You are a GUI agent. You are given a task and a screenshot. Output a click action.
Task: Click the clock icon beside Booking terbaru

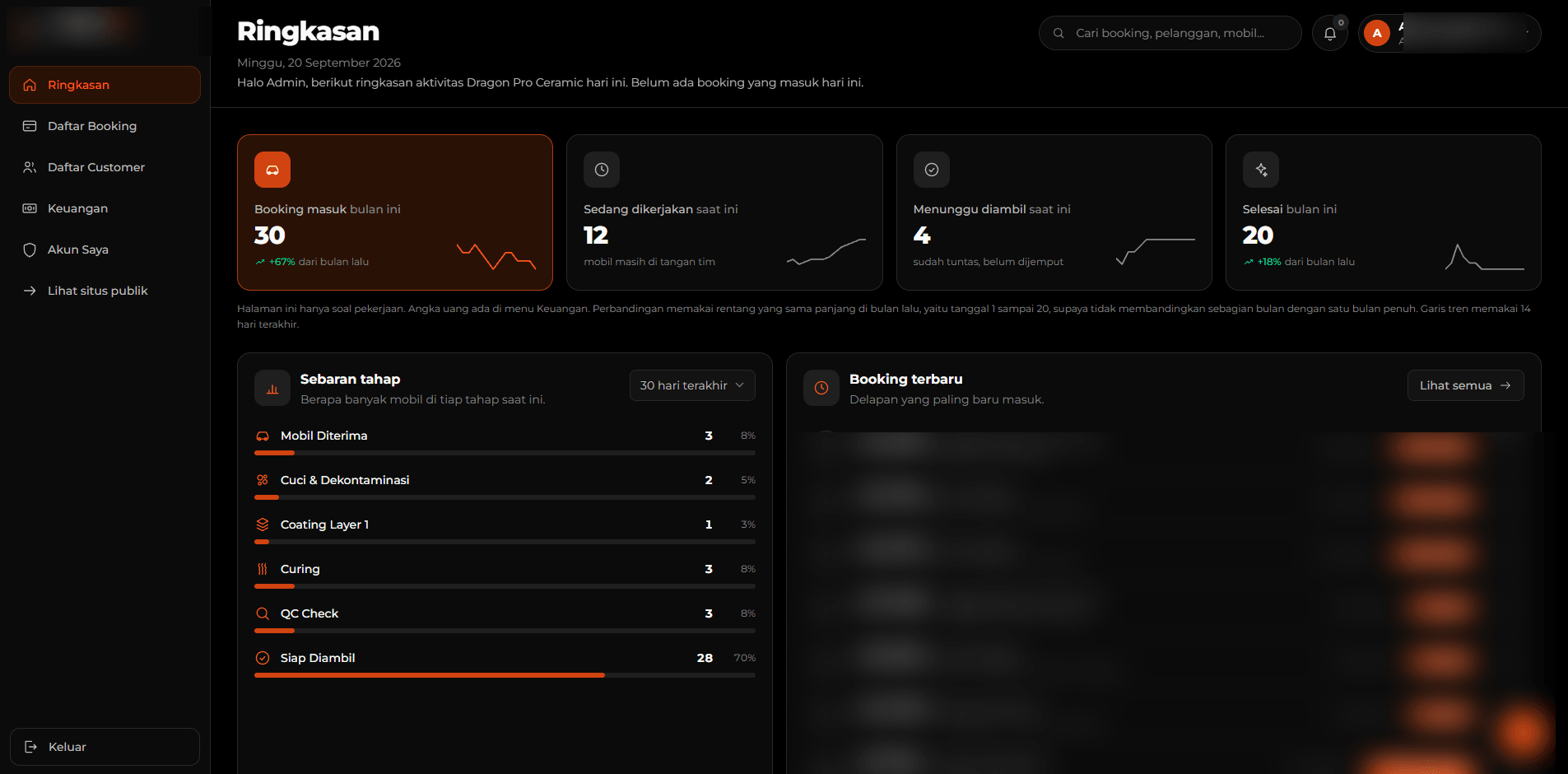coord(821,388)
